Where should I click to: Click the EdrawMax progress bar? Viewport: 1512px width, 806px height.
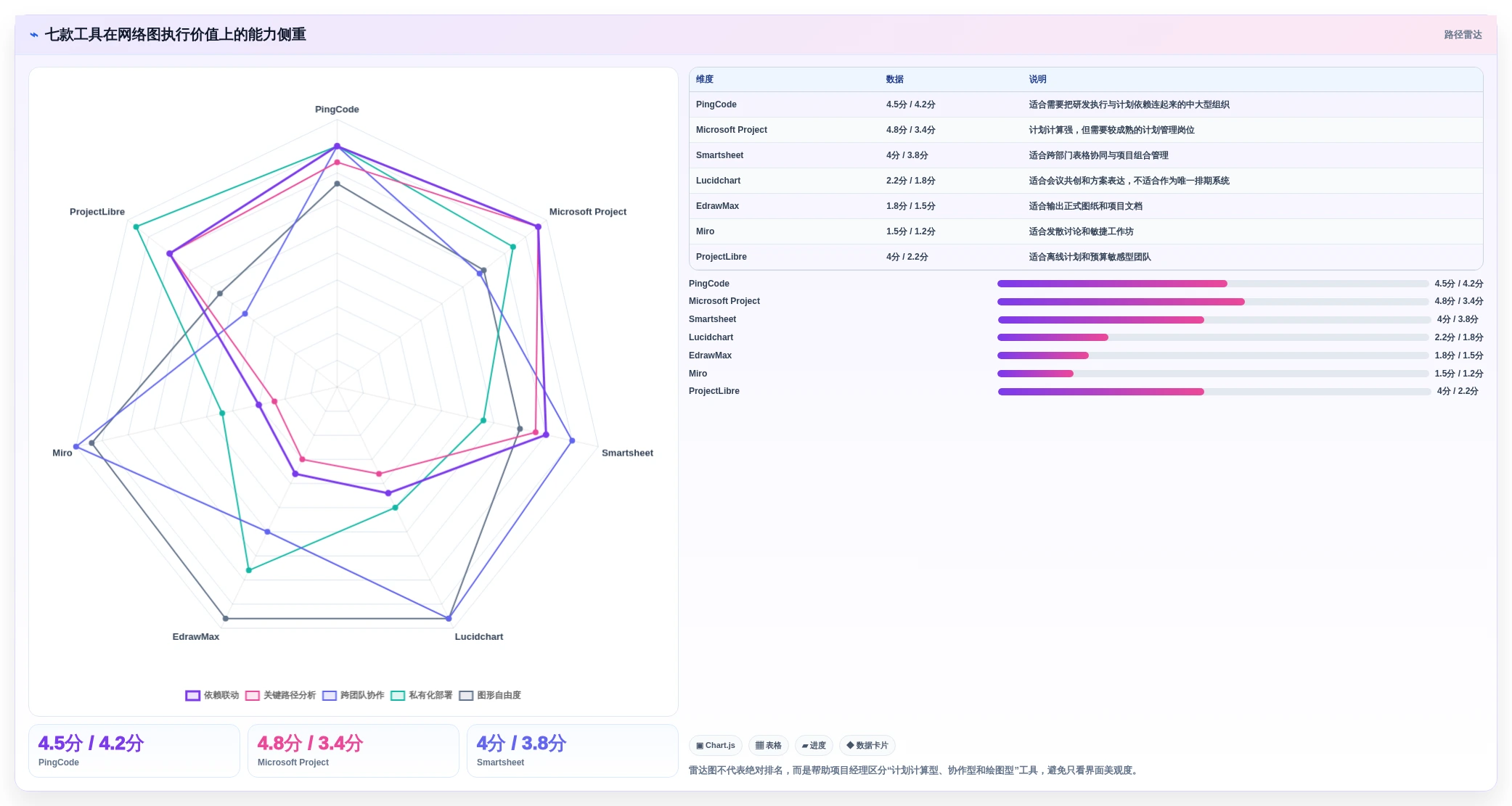pyautogui.click(x=1213, y=355)
